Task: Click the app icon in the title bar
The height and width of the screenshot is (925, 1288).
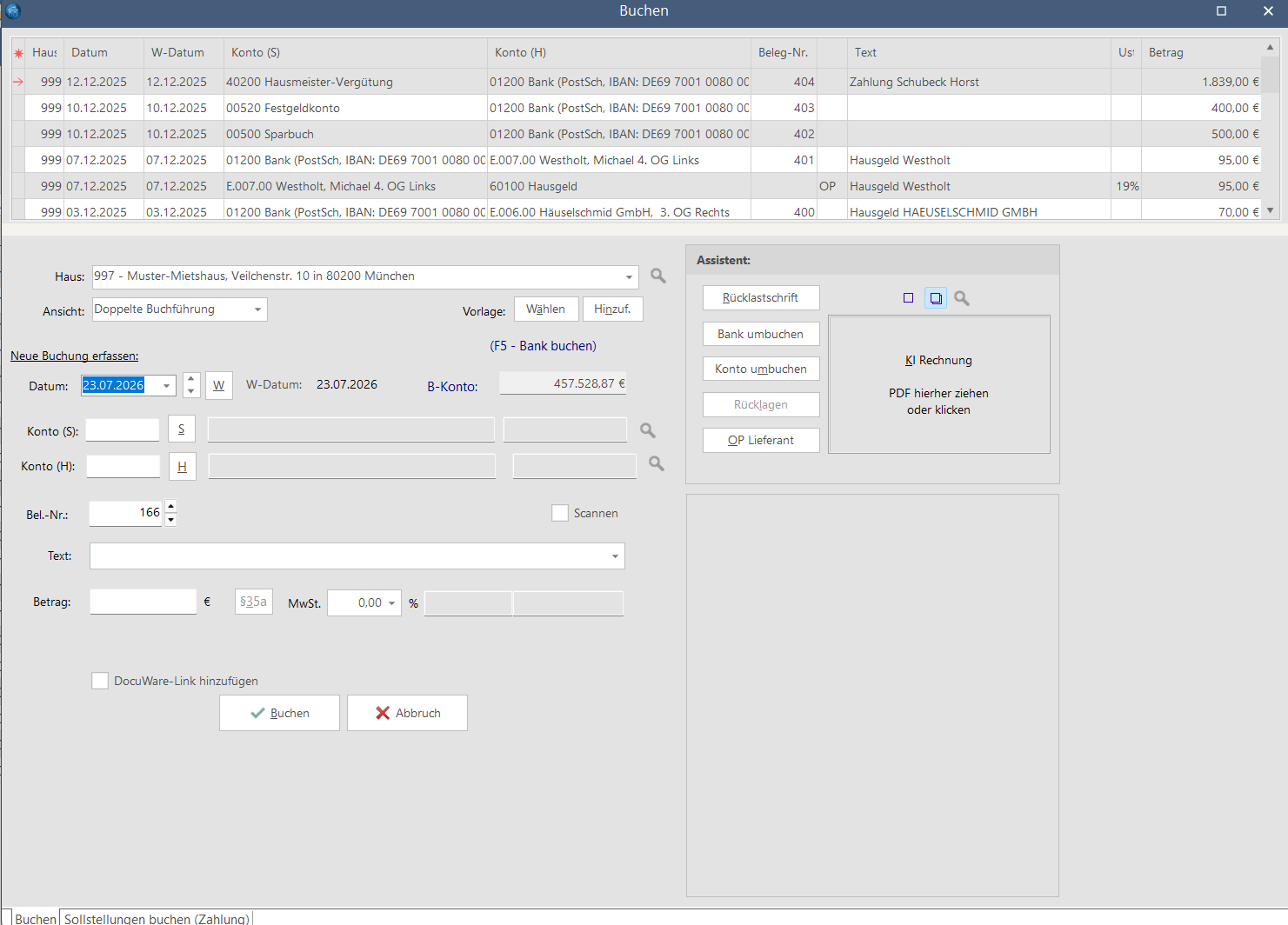Action: point(12,10)
